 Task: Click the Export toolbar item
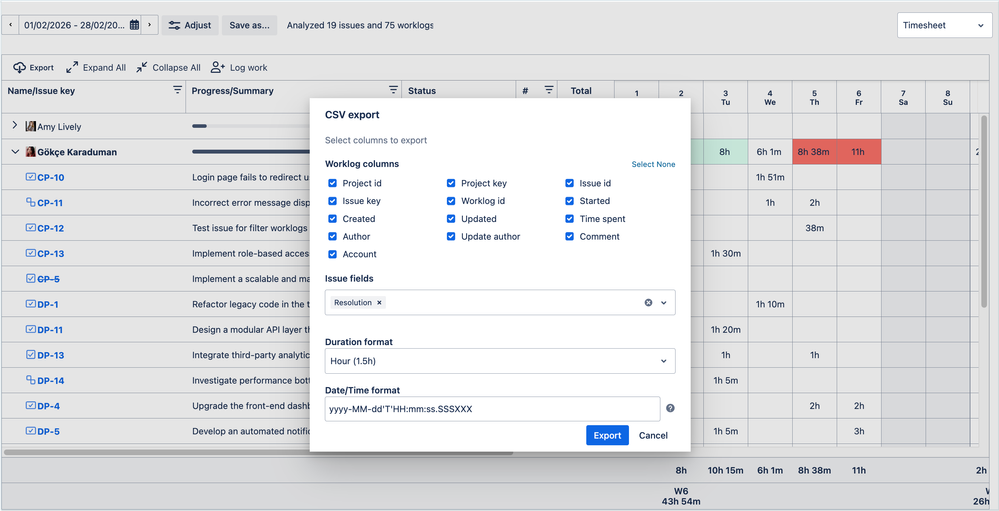33,68
